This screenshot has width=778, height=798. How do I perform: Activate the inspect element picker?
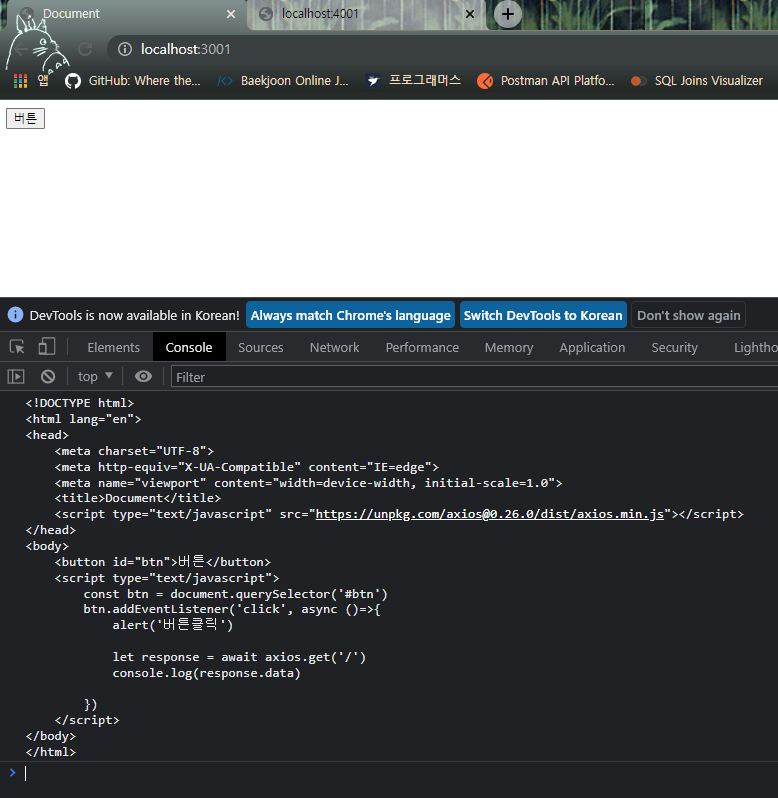[x=17, y=347]
